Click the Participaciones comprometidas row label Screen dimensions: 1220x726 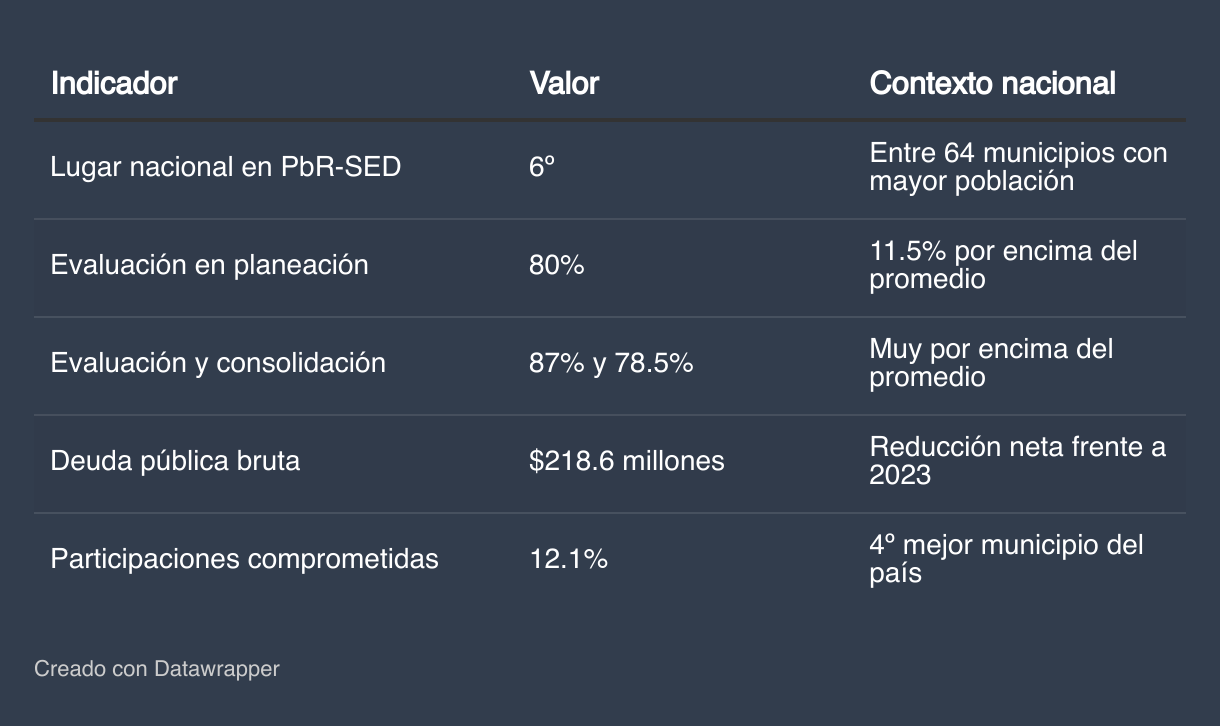[245, 559]
